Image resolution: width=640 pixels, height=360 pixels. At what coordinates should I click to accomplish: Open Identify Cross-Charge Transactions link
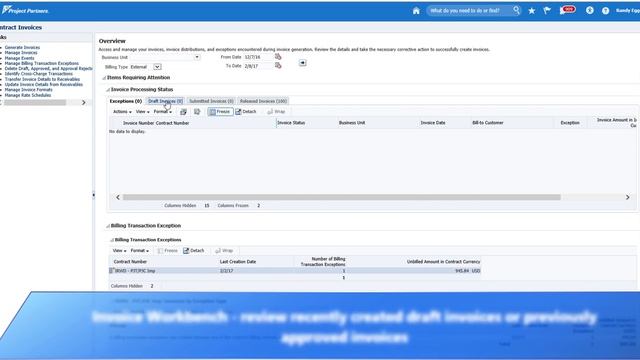[x=39, y=74]
